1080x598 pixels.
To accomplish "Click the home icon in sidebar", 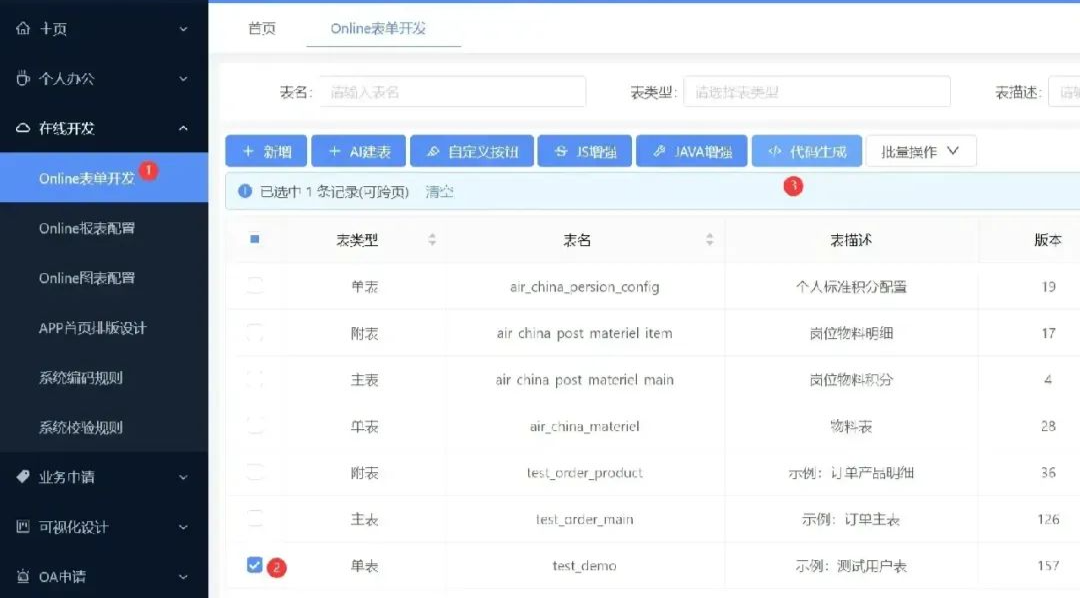I will click(x=23, y=29).
